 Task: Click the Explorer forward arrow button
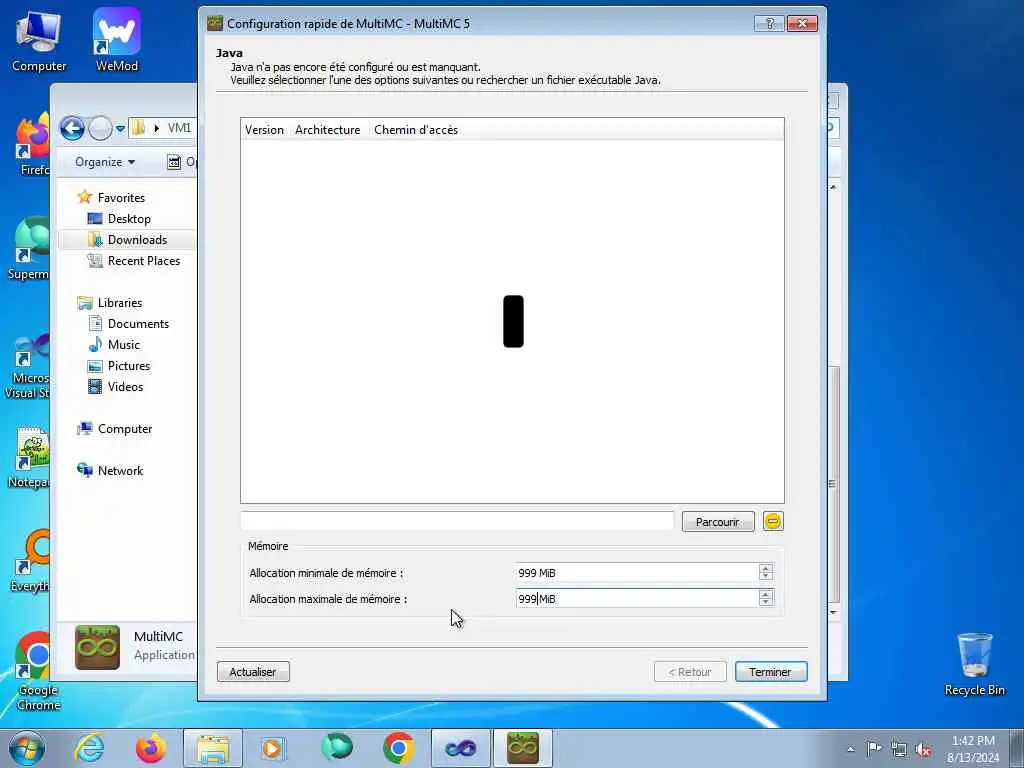point(100,128)
